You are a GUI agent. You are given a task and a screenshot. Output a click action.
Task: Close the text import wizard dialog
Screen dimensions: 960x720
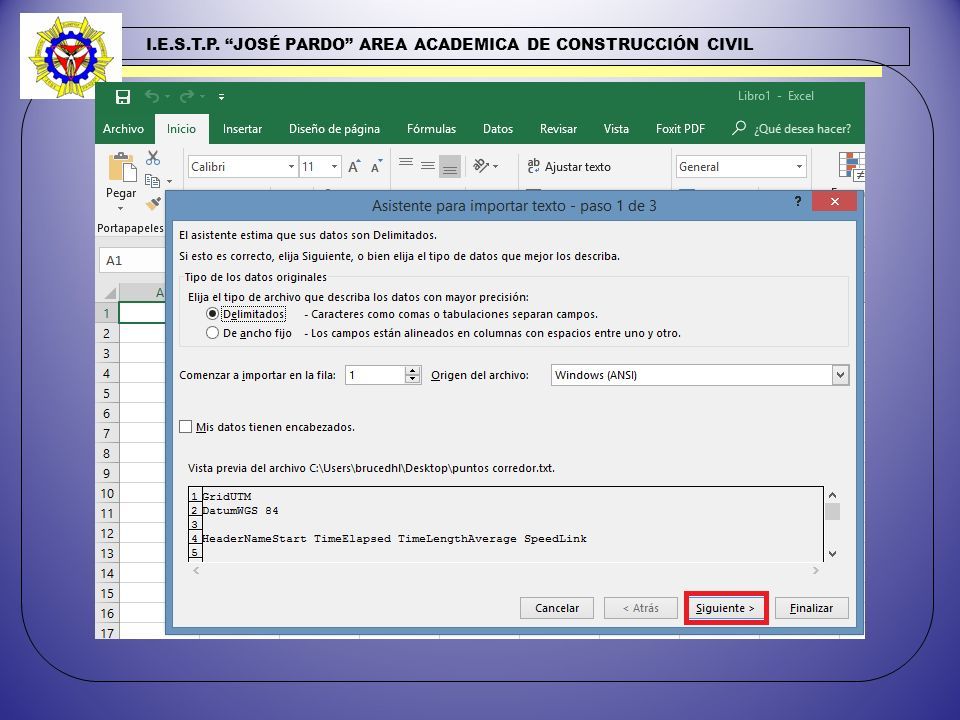834,201
